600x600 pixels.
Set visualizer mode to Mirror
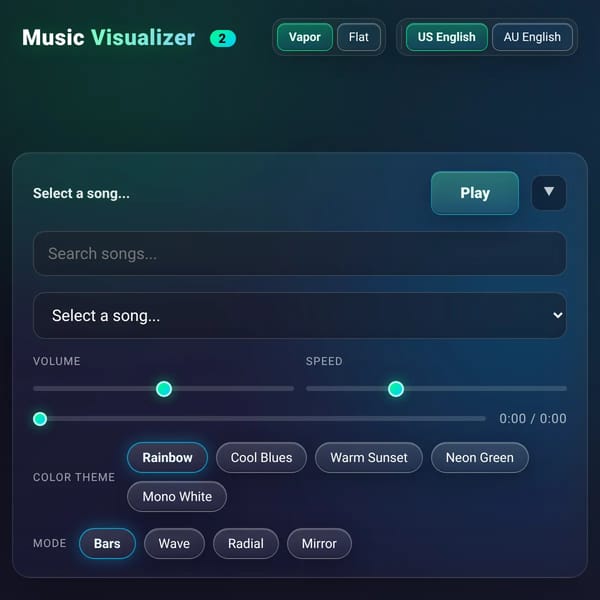pyautogui.click(x=319, y=544)
